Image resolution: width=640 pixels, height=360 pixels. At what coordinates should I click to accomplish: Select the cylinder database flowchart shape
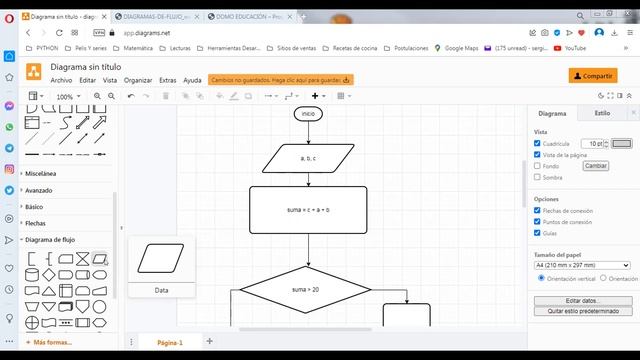(32, 275)
